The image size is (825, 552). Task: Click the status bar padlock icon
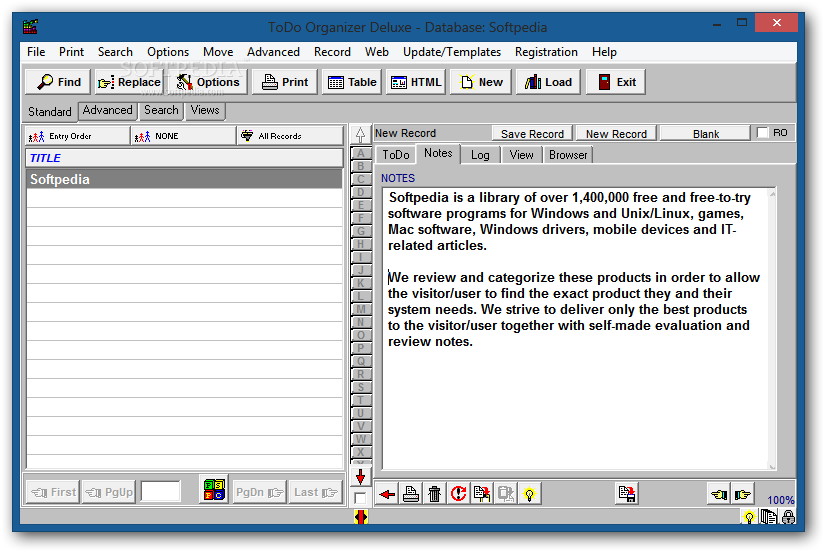coord(788,517)
